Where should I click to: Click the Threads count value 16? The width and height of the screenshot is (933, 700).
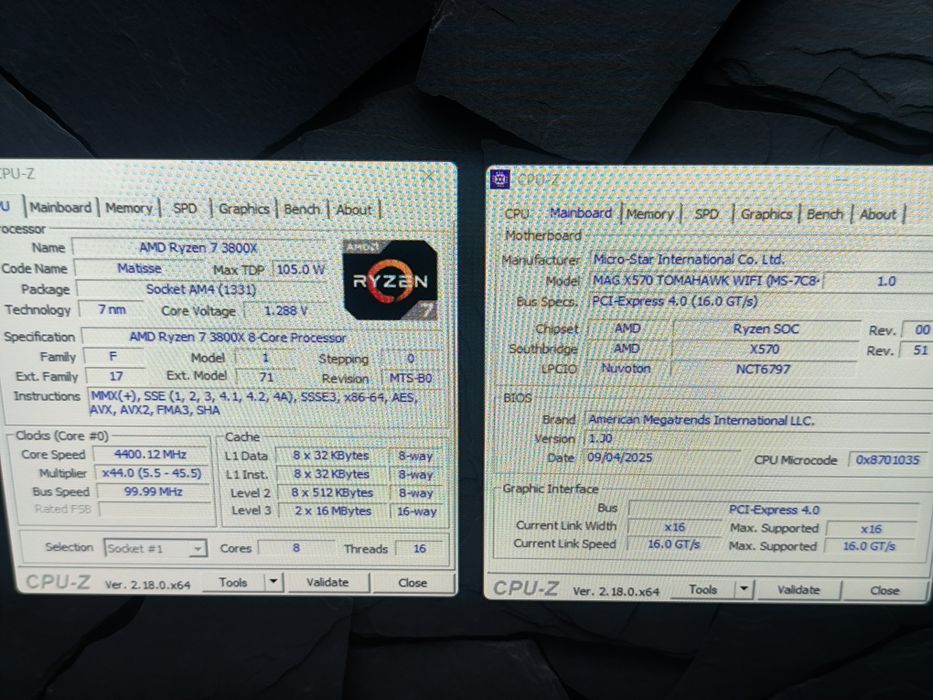419,549
